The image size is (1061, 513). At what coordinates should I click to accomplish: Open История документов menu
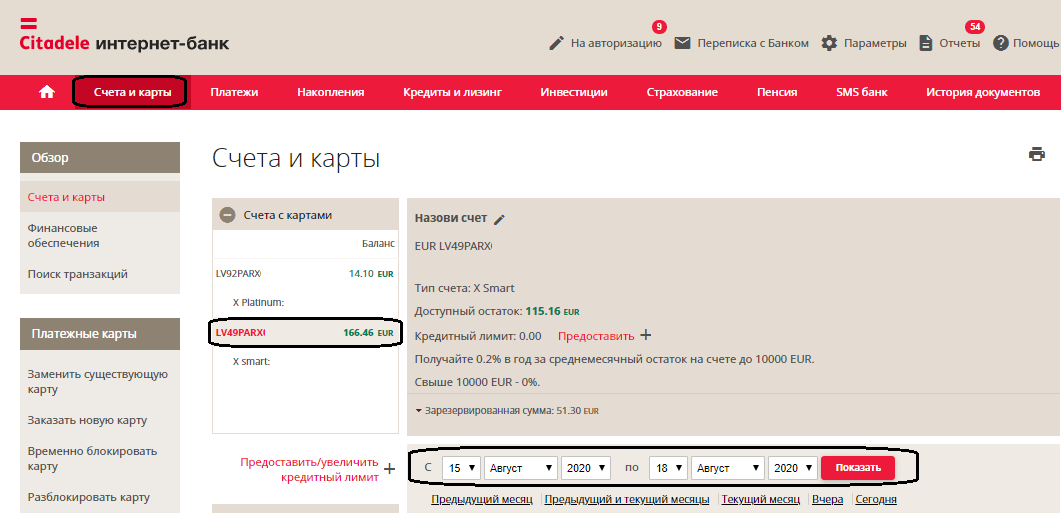tap(983, 93)
